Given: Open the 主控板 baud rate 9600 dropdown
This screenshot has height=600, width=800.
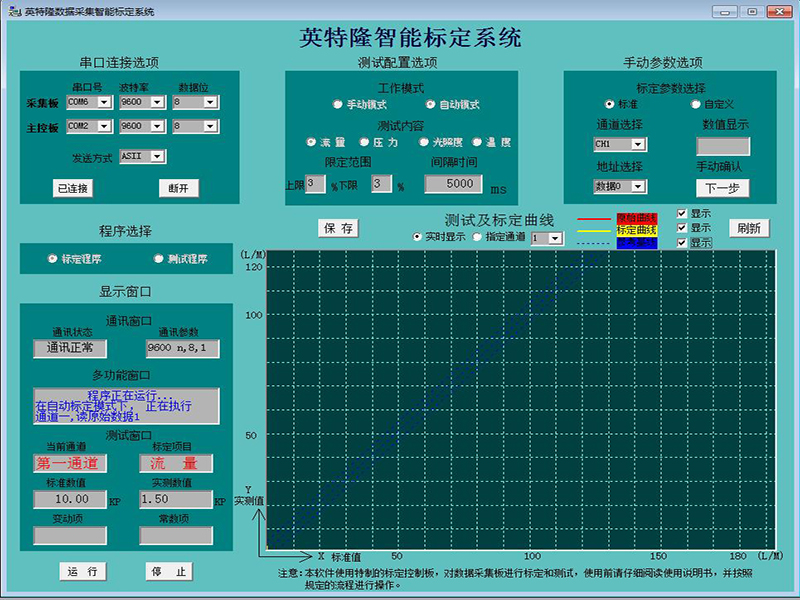Looking at the screenshot, I should [157, 127].
